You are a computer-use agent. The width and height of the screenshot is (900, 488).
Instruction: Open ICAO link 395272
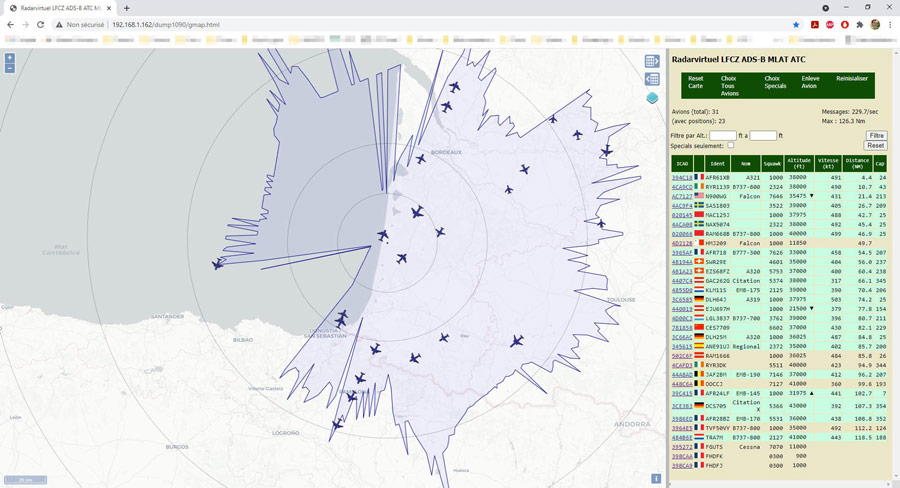[682, 447]
